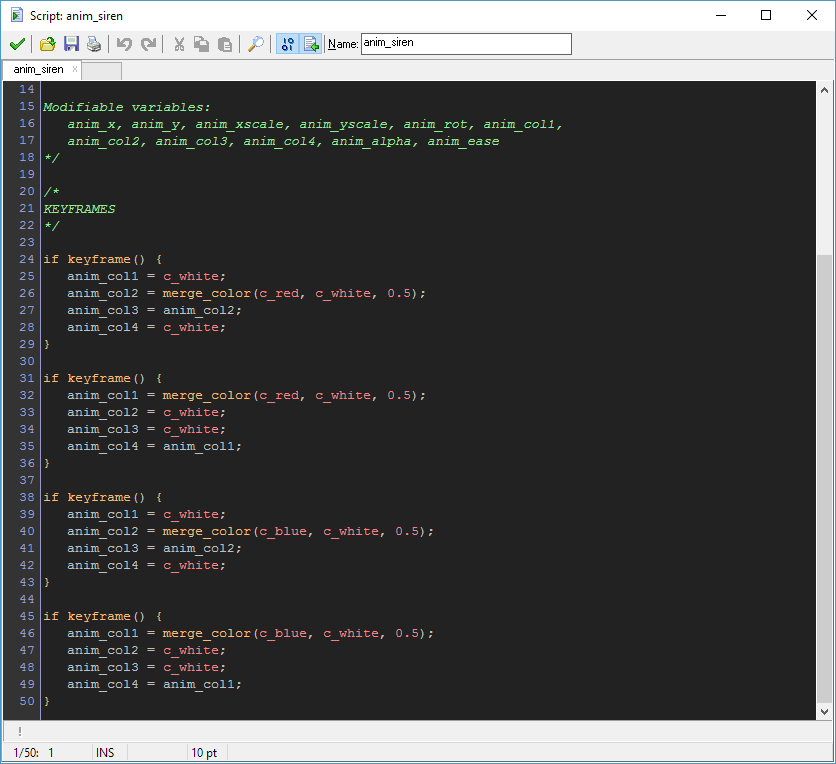The image size is (836, 764).
Task: Click the scrollbar down arrow
Action: tap(824, 711)
